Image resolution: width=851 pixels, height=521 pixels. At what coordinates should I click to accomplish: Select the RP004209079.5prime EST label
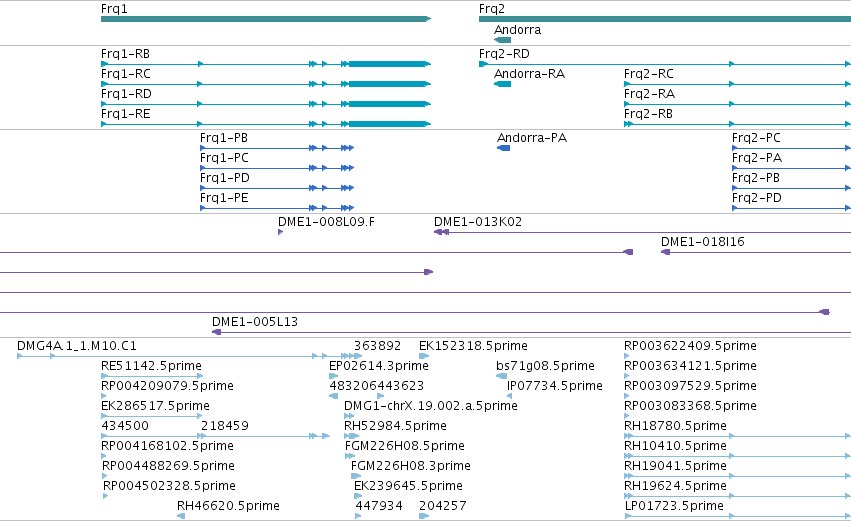(167, 386)
